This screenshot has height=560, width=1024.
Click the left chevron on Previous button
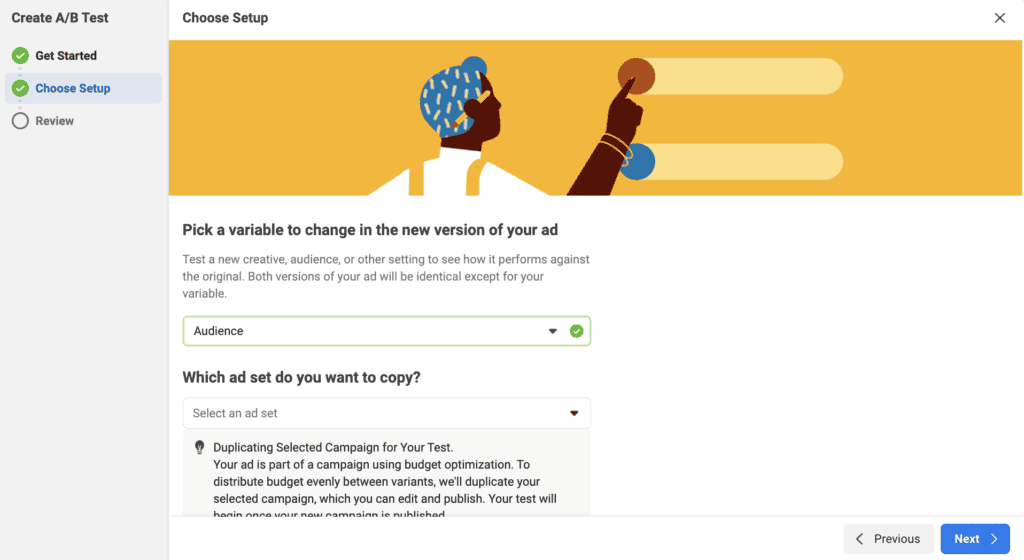point(859,538)
